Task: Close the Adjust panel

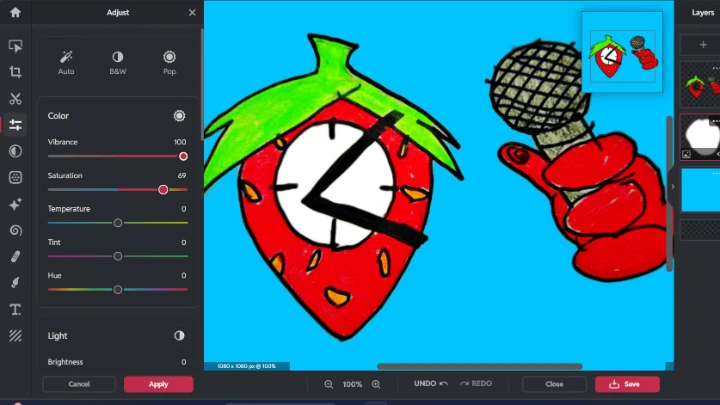Action: [192, 12]
